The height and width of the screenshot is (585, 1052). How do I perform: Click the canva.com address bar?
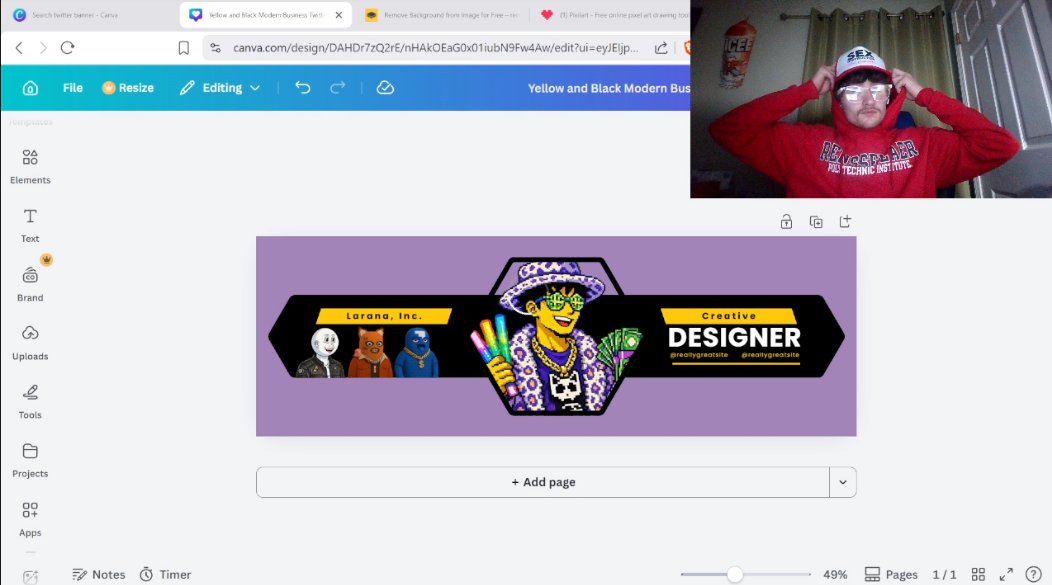click(x=435, y=48)
